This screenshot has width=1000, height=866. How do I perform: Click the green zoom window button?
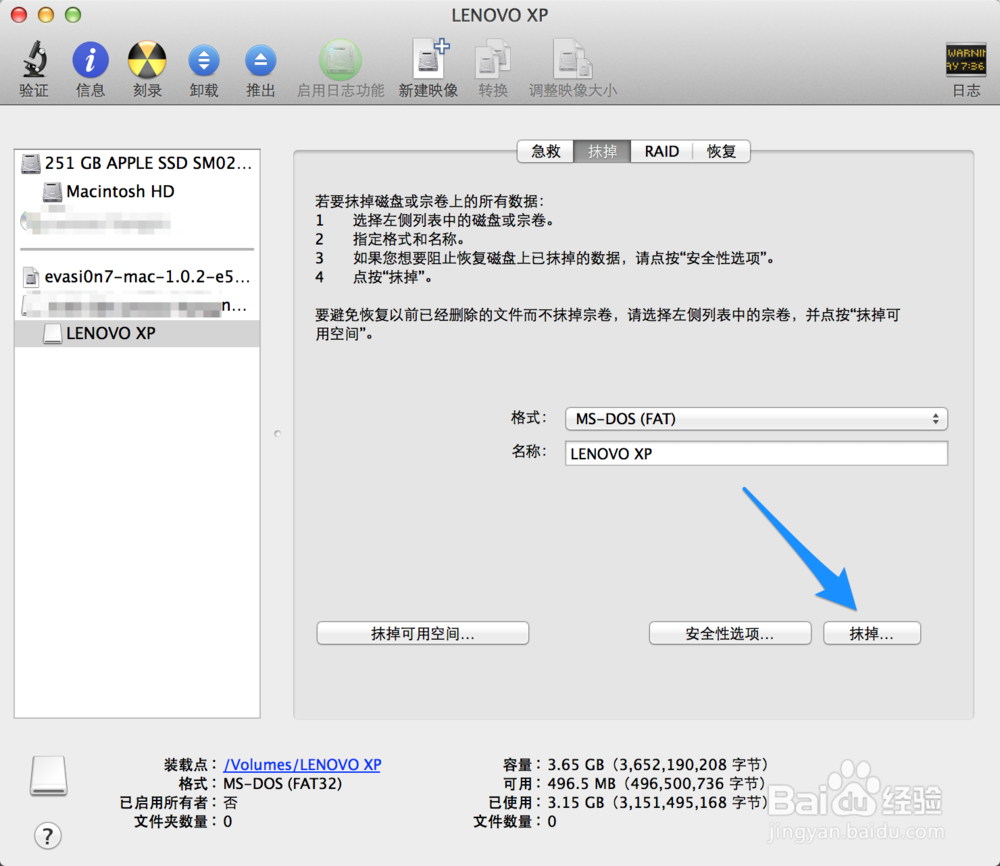pos(73,15)
